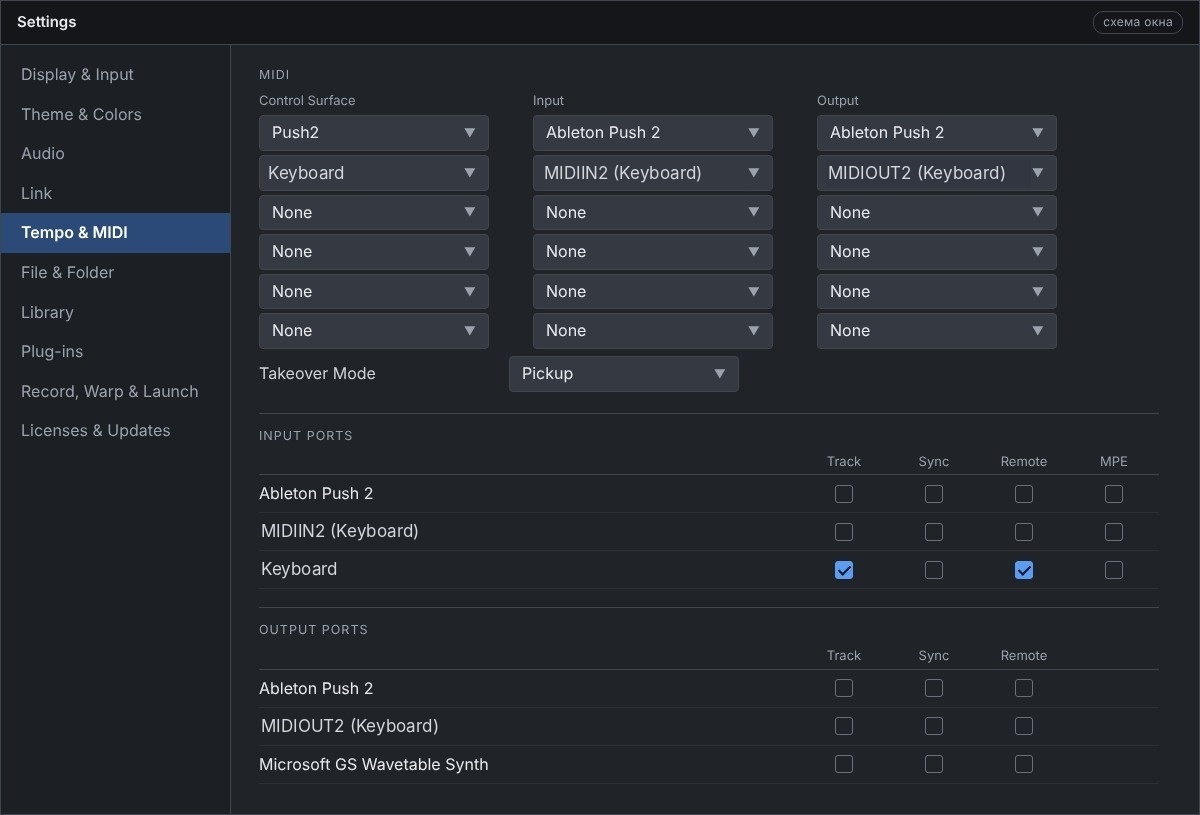Enable Sync for MIDIOUT2 (Keyboard) output port
This screenshot has height=815, width=1200.
(934, 726)
